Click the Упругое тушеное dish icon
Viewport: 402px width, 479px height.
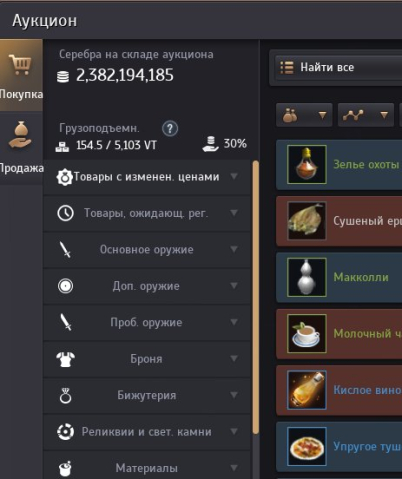307,446
